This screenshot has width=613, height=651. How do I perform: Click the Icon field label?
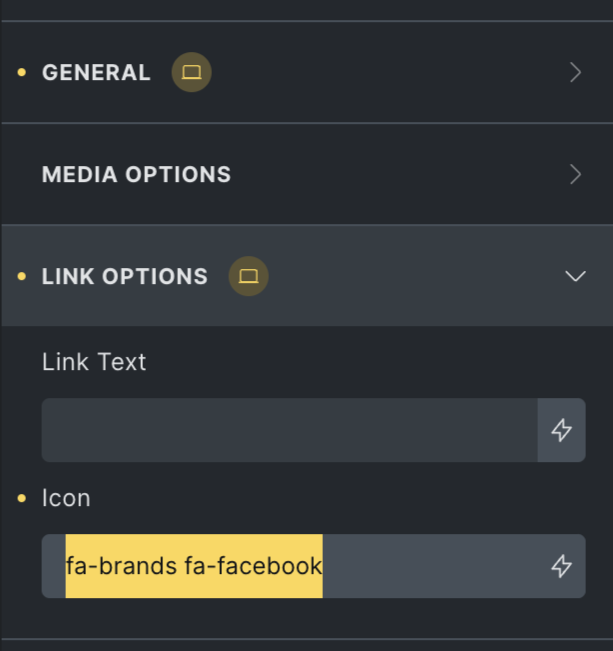click(66, 498)
